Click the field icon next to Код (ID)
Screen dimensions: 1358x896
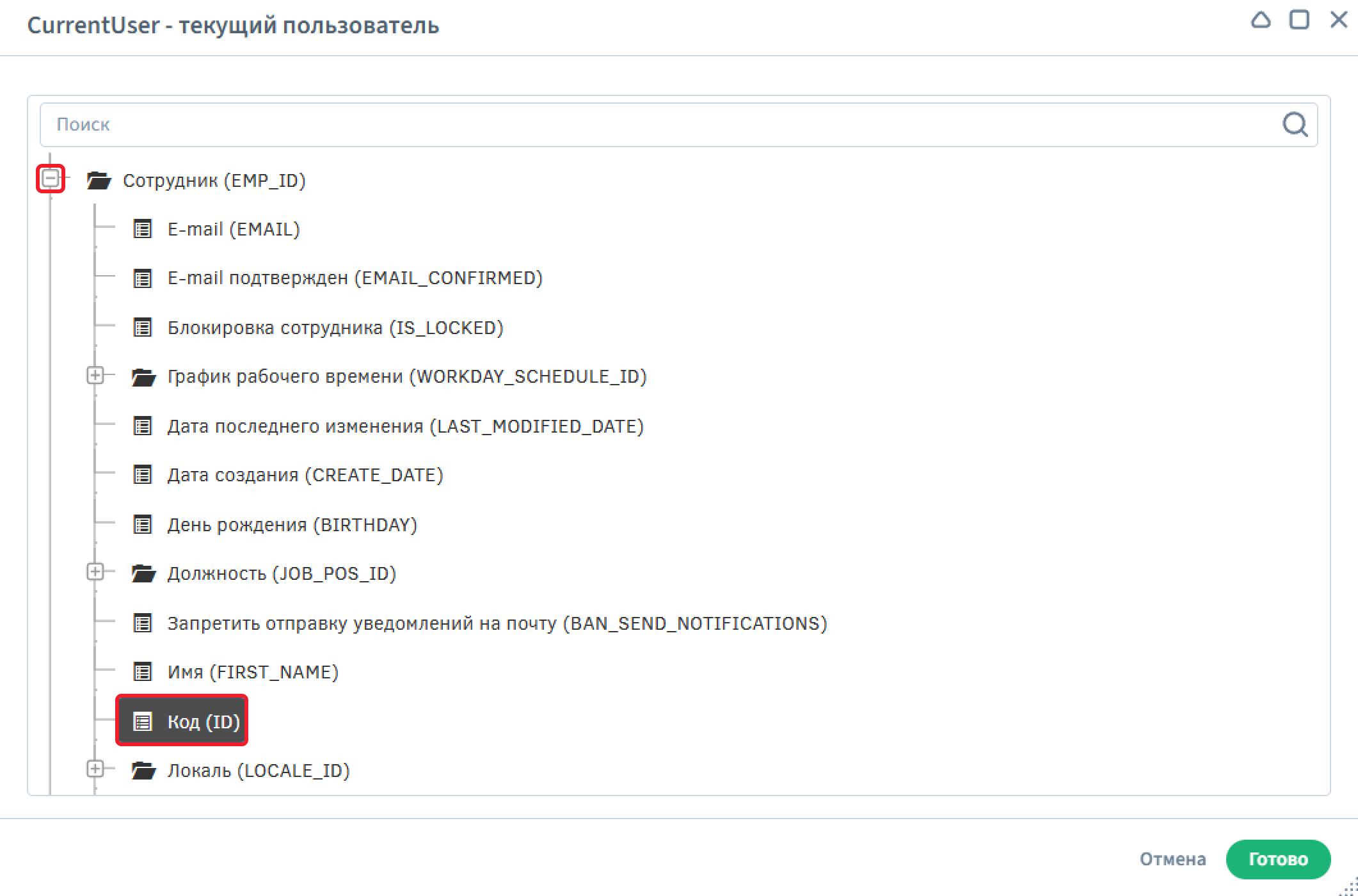142,722
